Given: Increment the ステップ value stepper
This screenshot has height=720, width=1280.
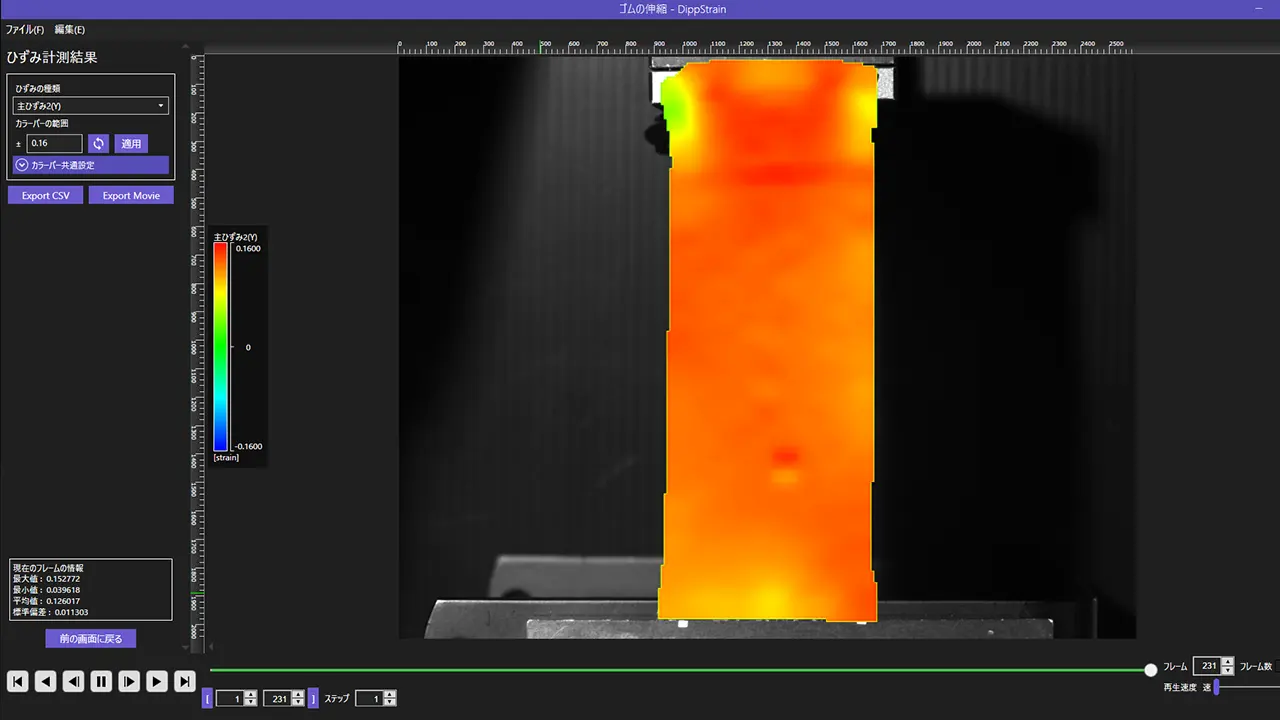Looking at the screenshot, I should click(390, 695).
